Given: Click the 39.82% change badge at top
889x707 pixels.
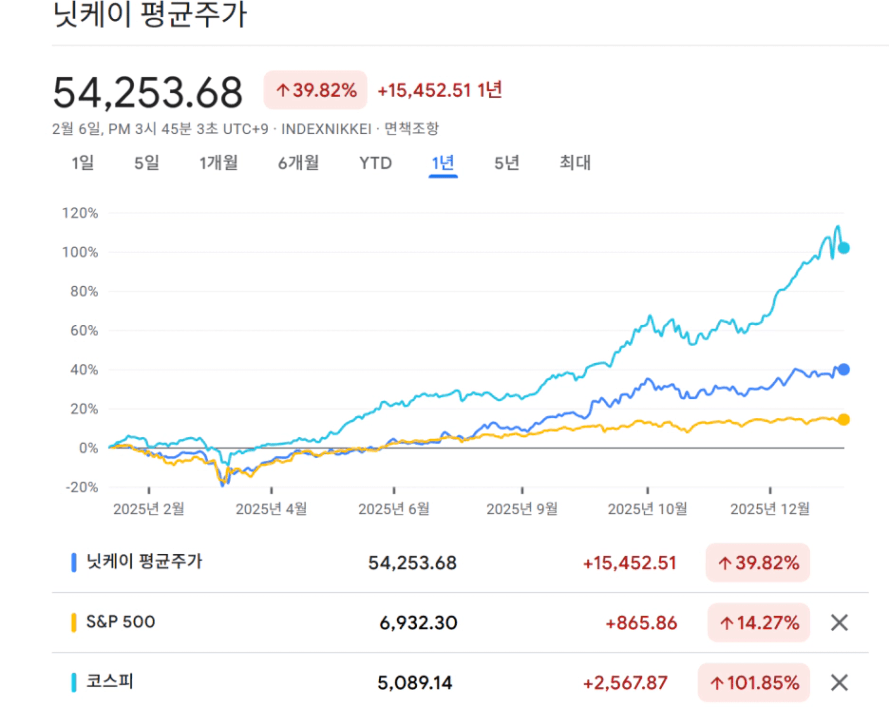Looking at the screenshot, I should coord(315,90).
